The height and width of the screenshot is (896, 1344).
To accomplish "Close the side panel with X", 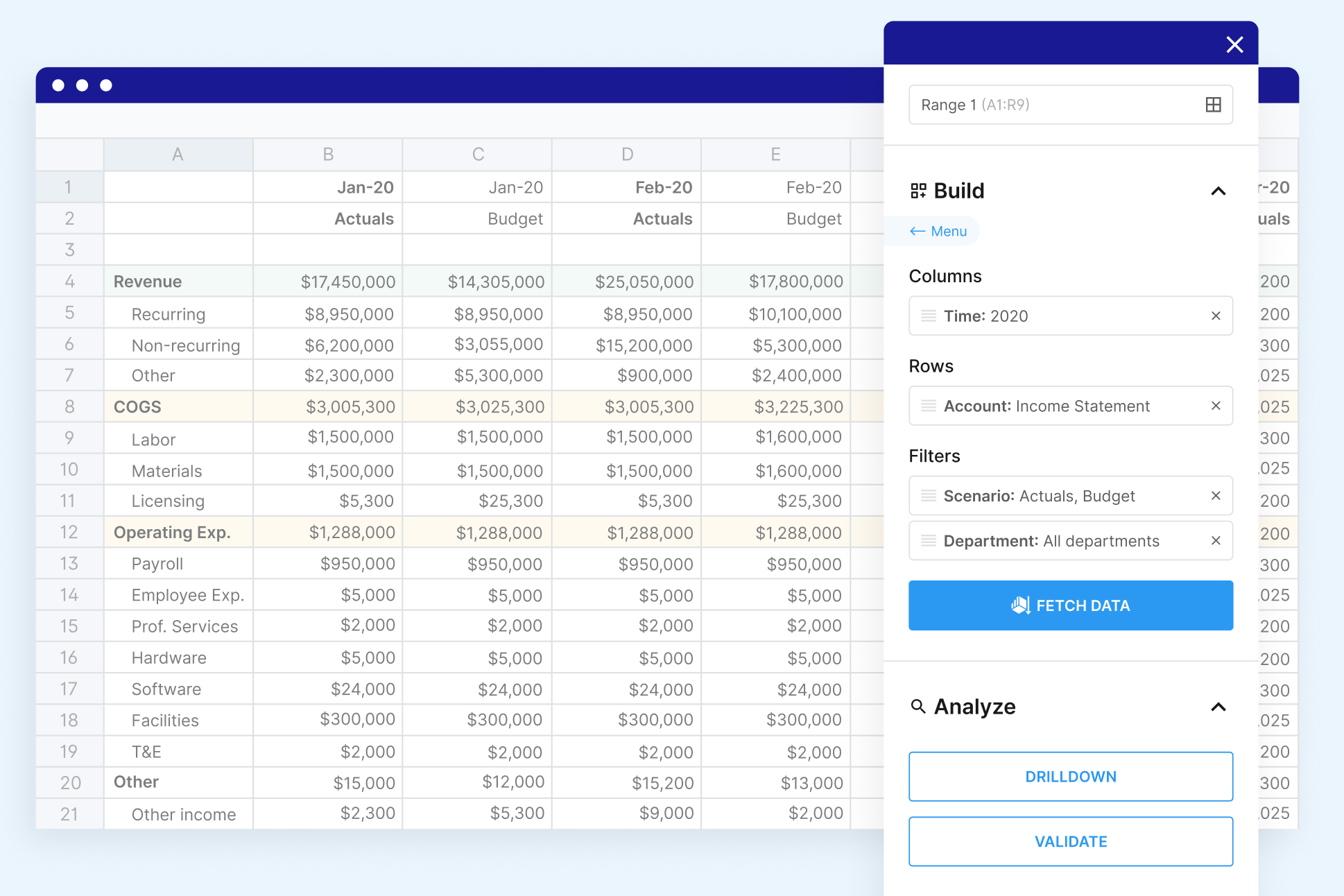I will [x=1234, y=44].
